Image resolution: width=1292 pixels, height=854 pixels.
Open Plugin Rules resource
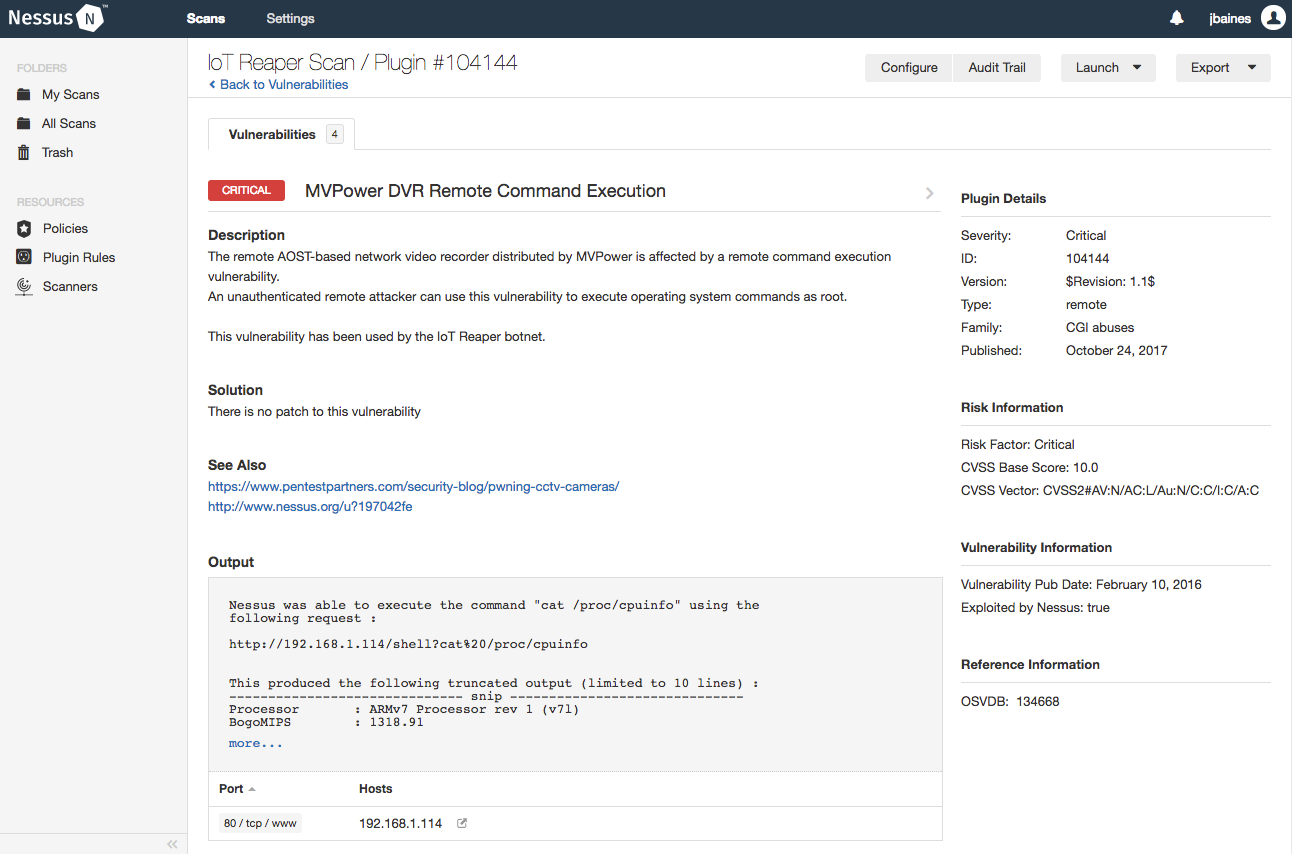click(79, 257)
